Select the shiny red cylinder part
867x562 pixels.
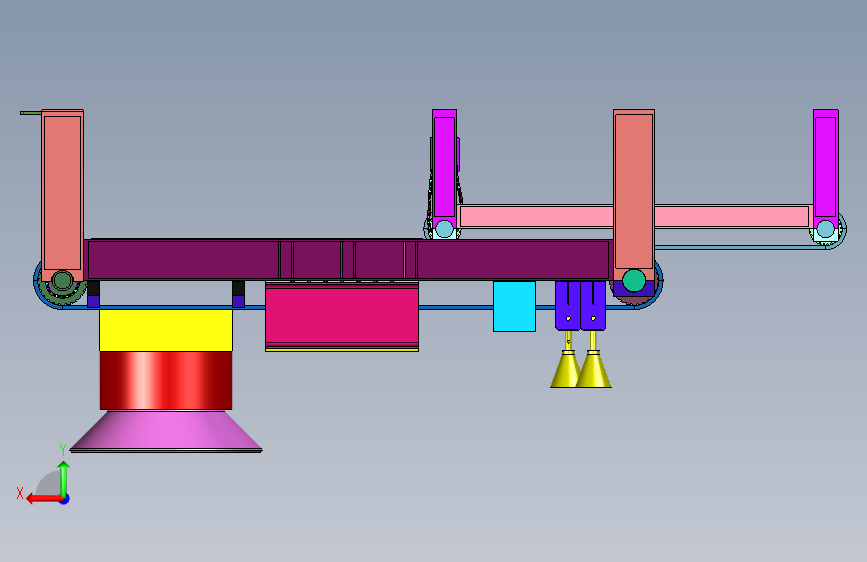click(166, 381)
